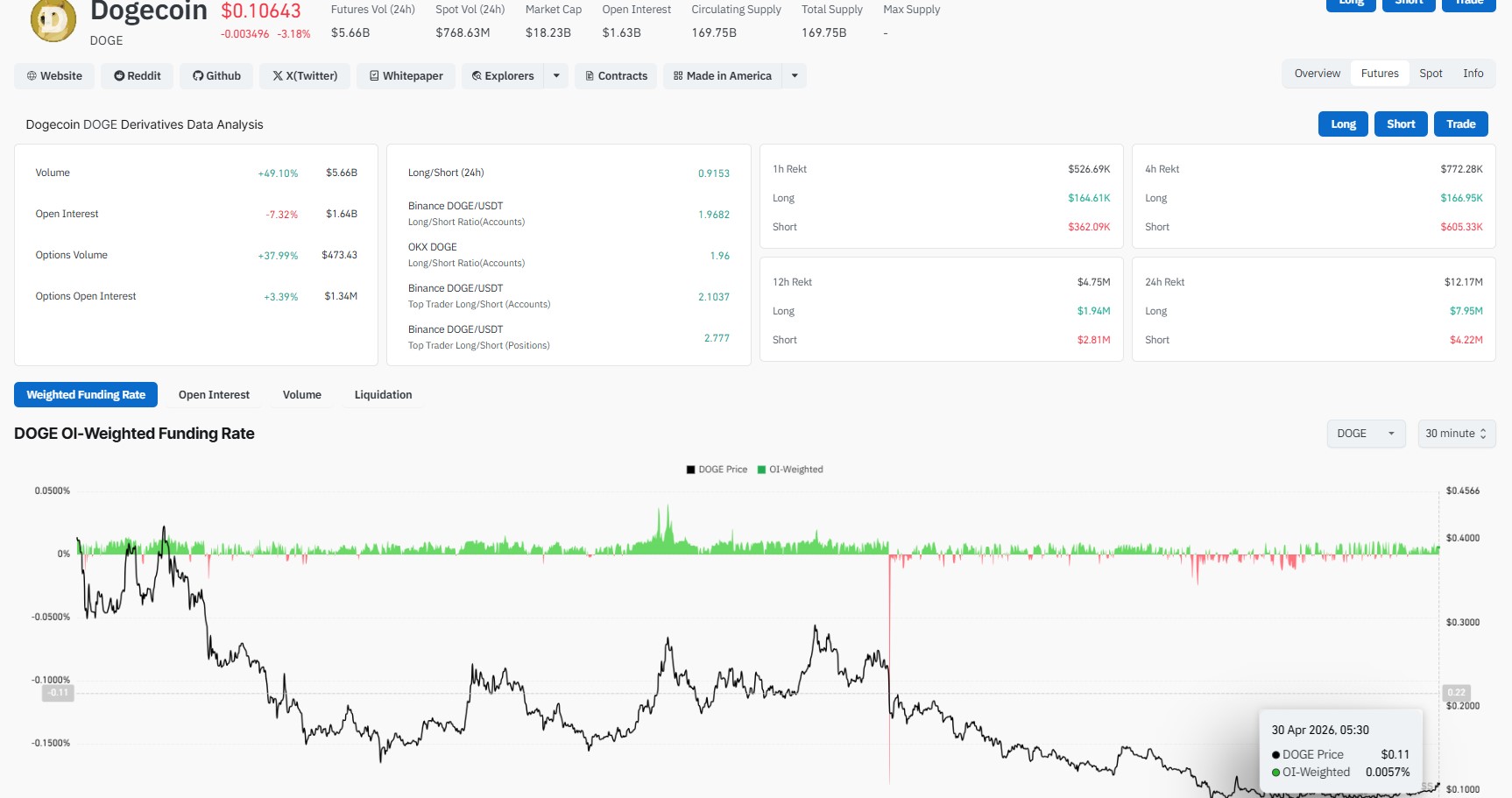Click the Short button in derivatives header
The height and width of the screenshot is (798, 1512).
pos(1400,124)
